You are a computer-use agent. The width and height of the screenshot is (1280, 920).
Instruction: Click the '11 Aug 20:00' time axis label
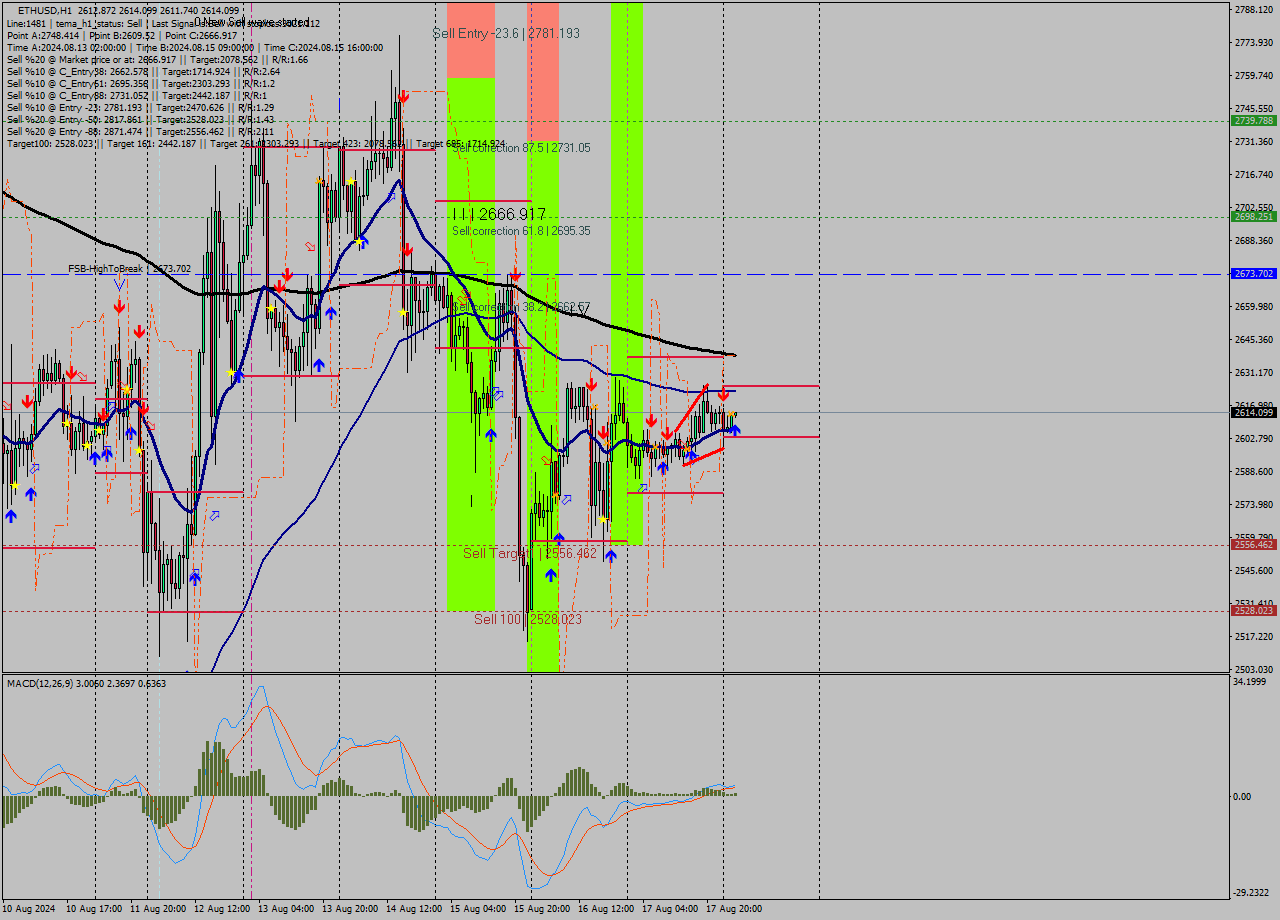pyautogui.click(x=158, y=909)
